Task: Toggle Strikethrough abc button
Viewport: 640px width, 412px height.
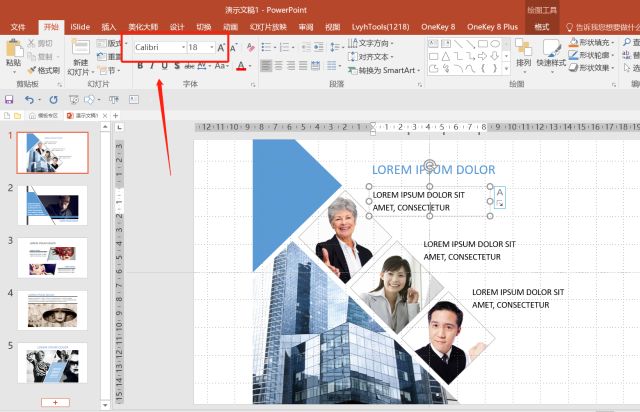Action: [189, 65]
